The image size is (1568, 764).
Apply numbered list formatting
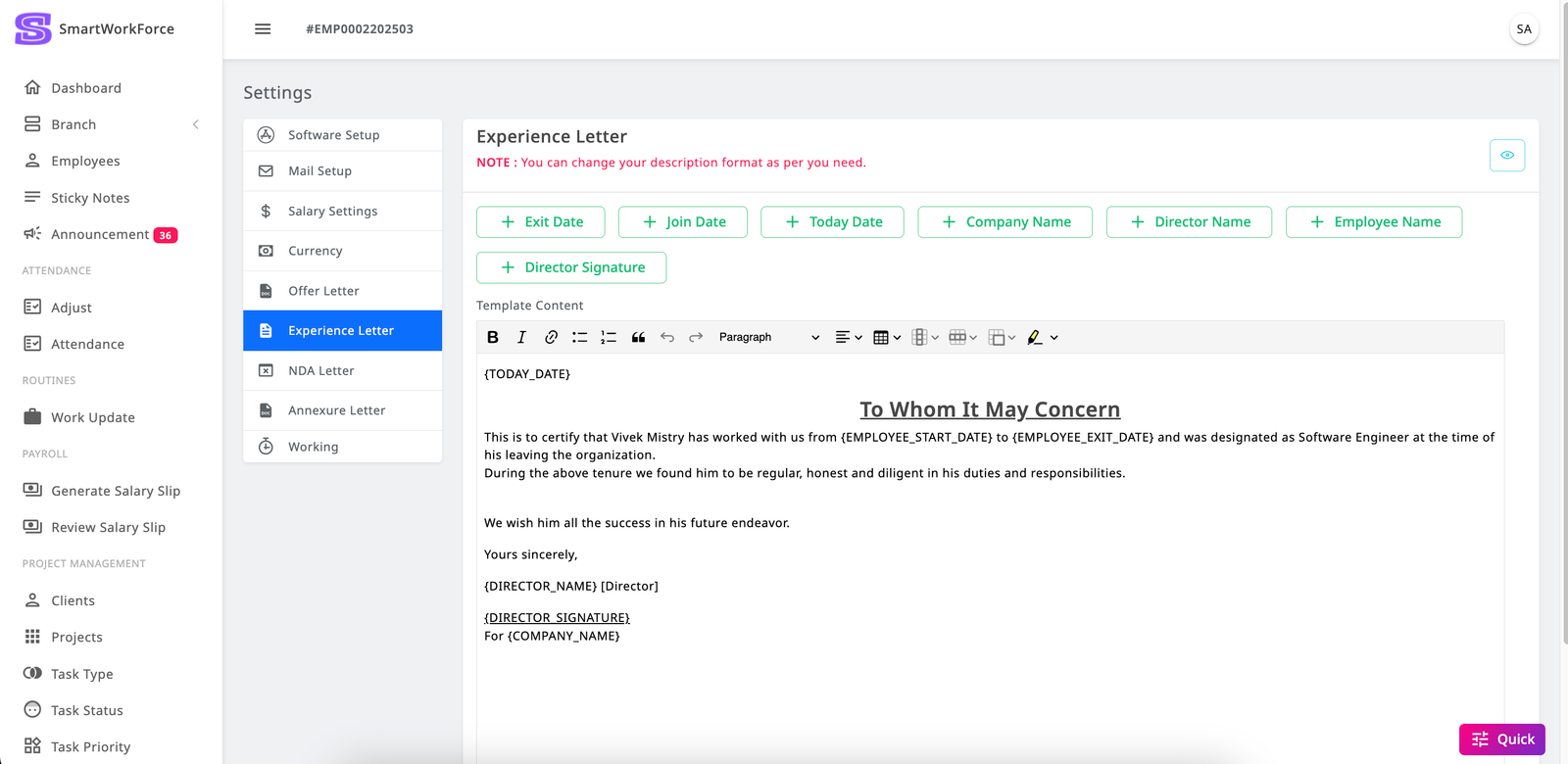pyautogui.click(x=609, y=337)
